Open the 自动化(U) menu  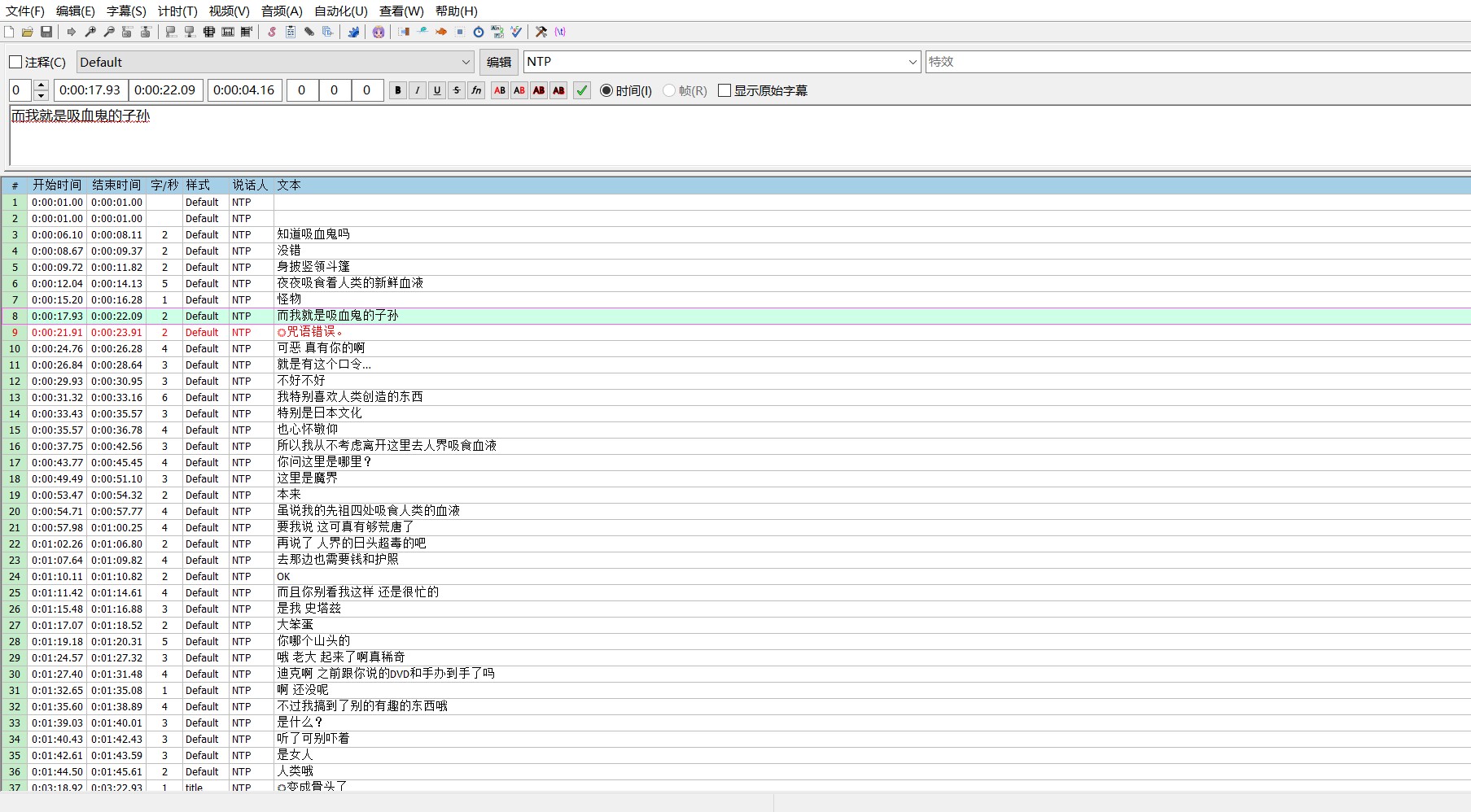341,11
